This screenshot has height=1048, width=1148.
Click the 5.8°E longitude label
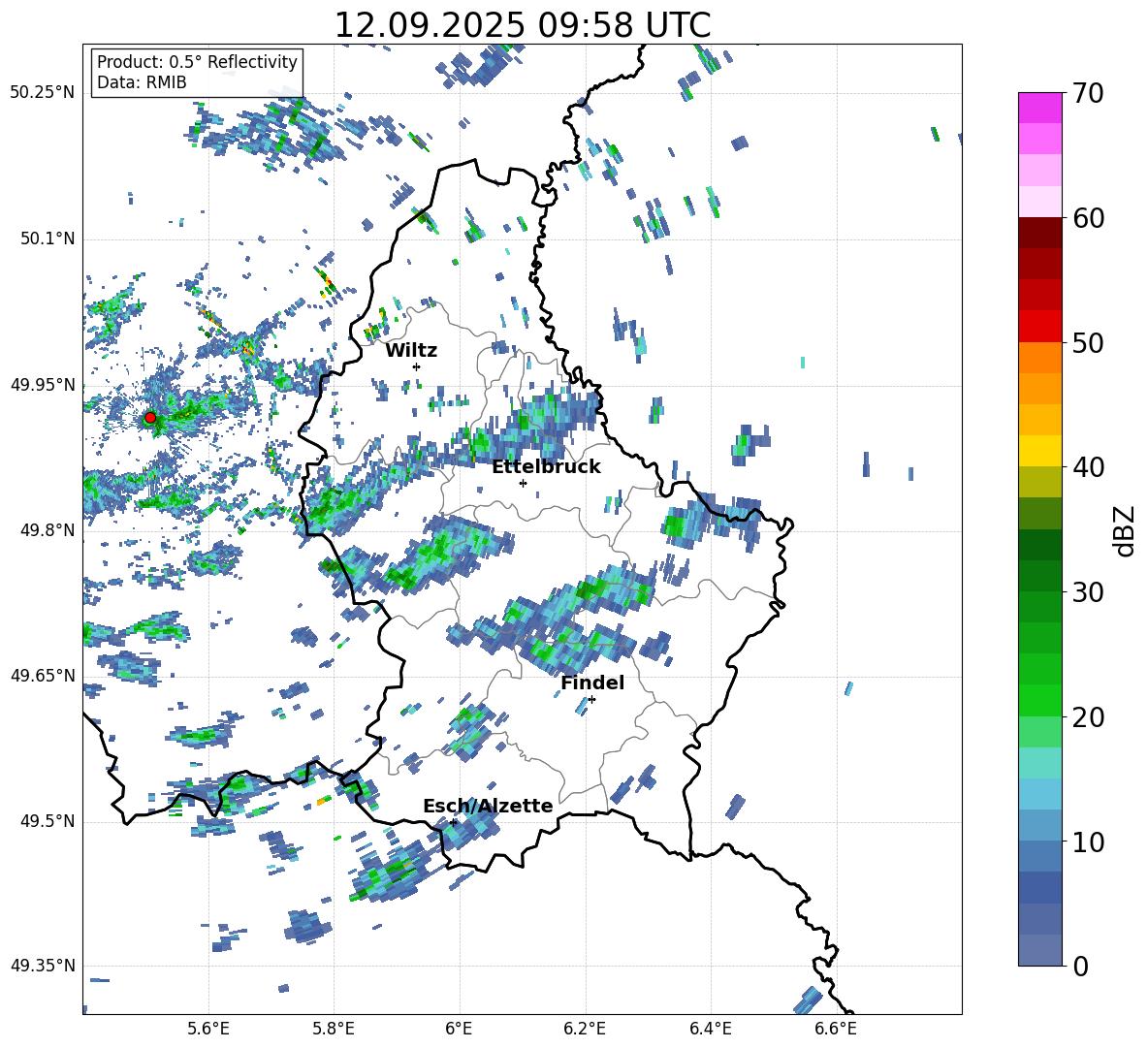coord(334,1029)
